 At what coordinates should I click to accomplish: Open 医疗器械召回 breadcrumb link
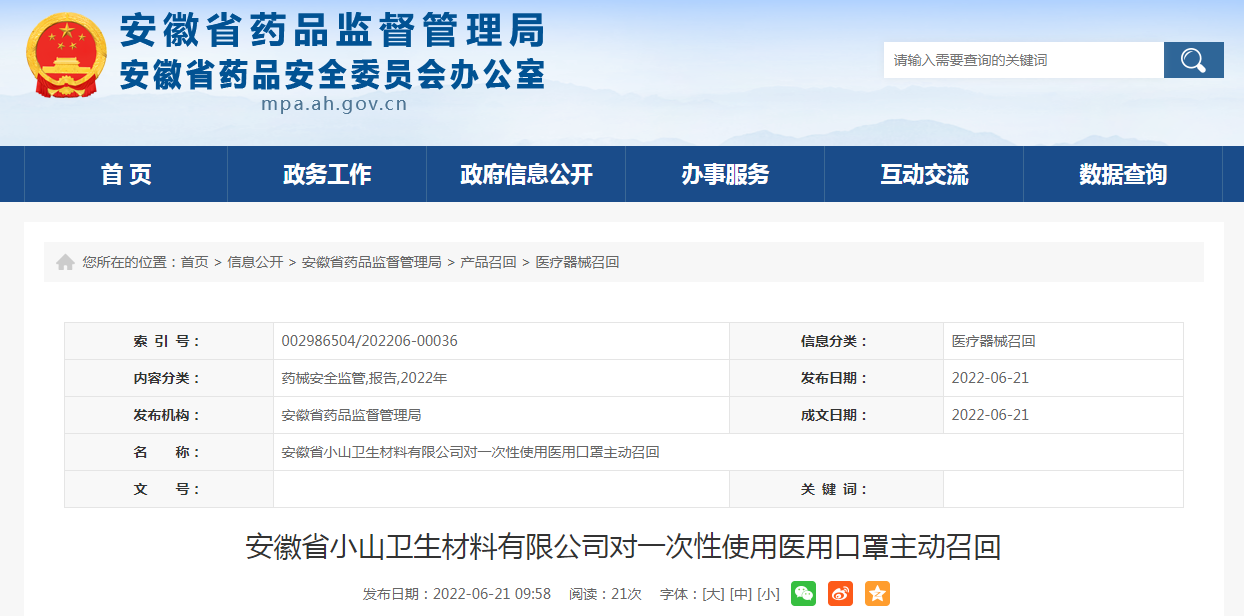pyautogui.click(x=577, y=262)
